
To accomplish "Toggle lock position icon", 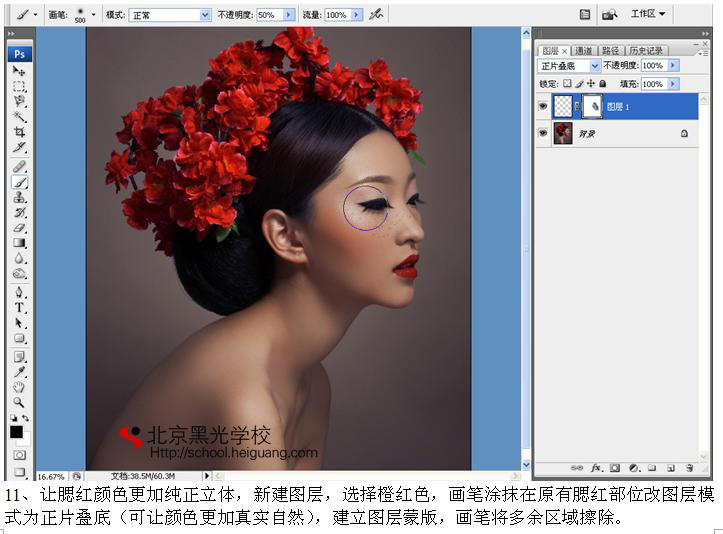I will click(591, 83).
